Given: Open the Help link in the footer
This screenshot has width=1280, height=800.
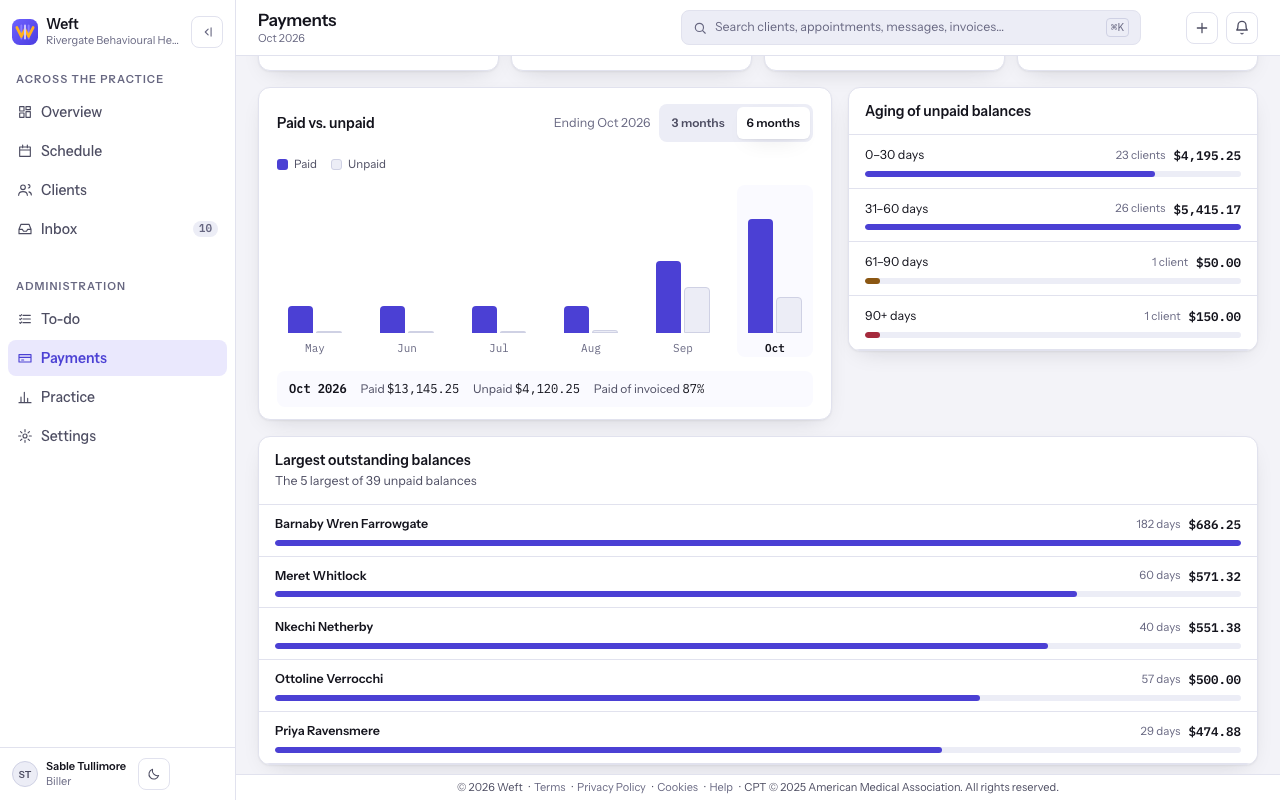Looking at the screenshot, I should point(721,787).
